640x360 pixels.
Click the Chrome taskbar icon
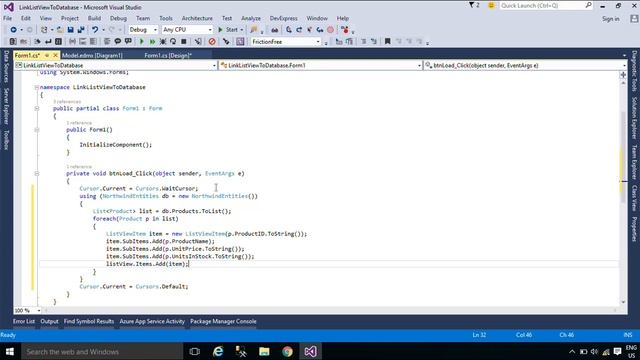click(x=287, y=351)
